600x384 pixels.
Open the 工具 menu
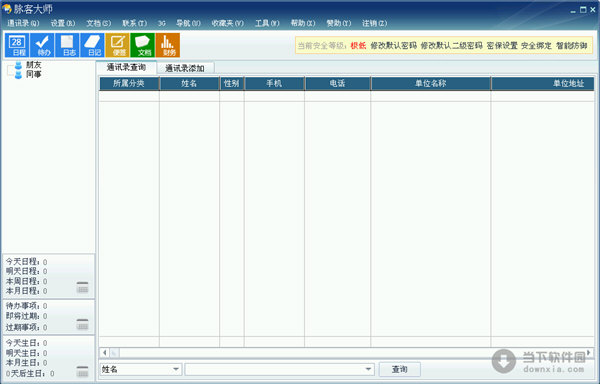pyautogui.click(x=267, y=23)
